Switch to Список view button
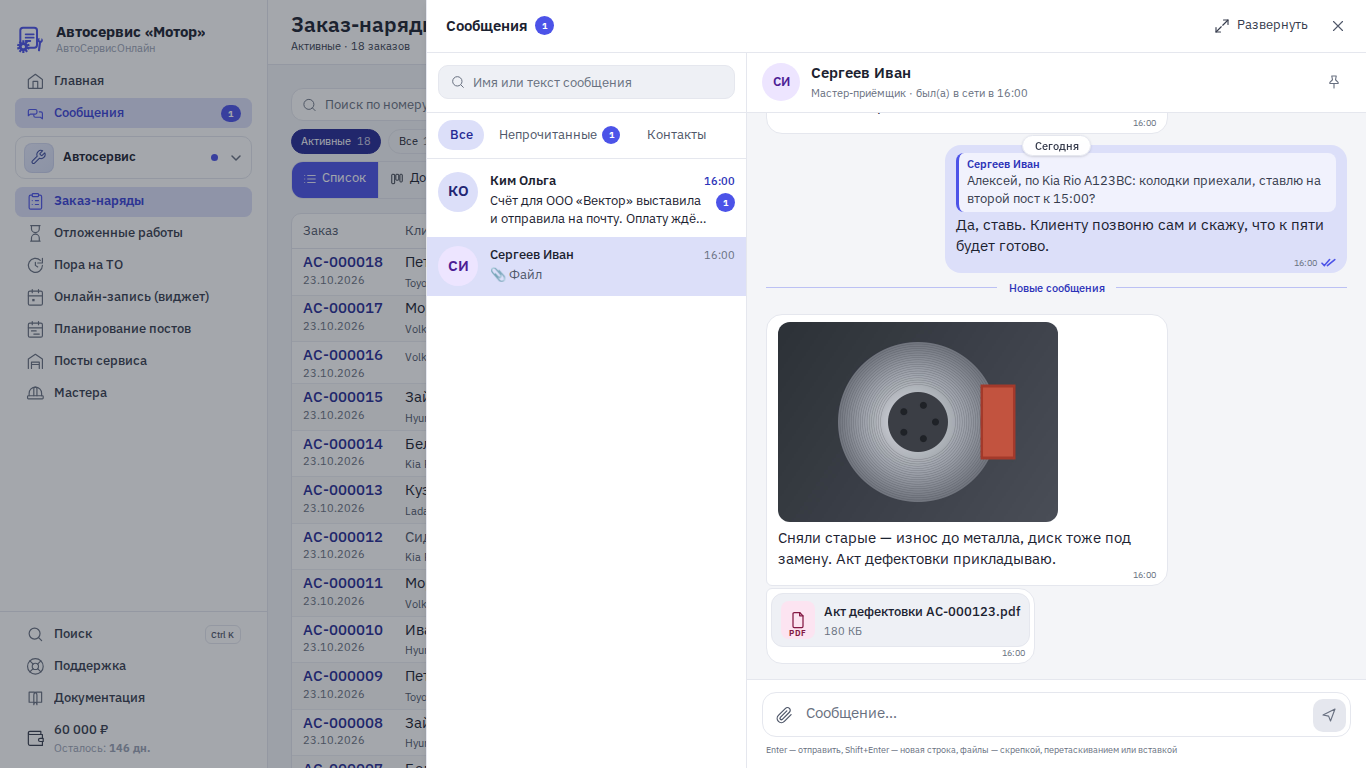 point(335,179)
